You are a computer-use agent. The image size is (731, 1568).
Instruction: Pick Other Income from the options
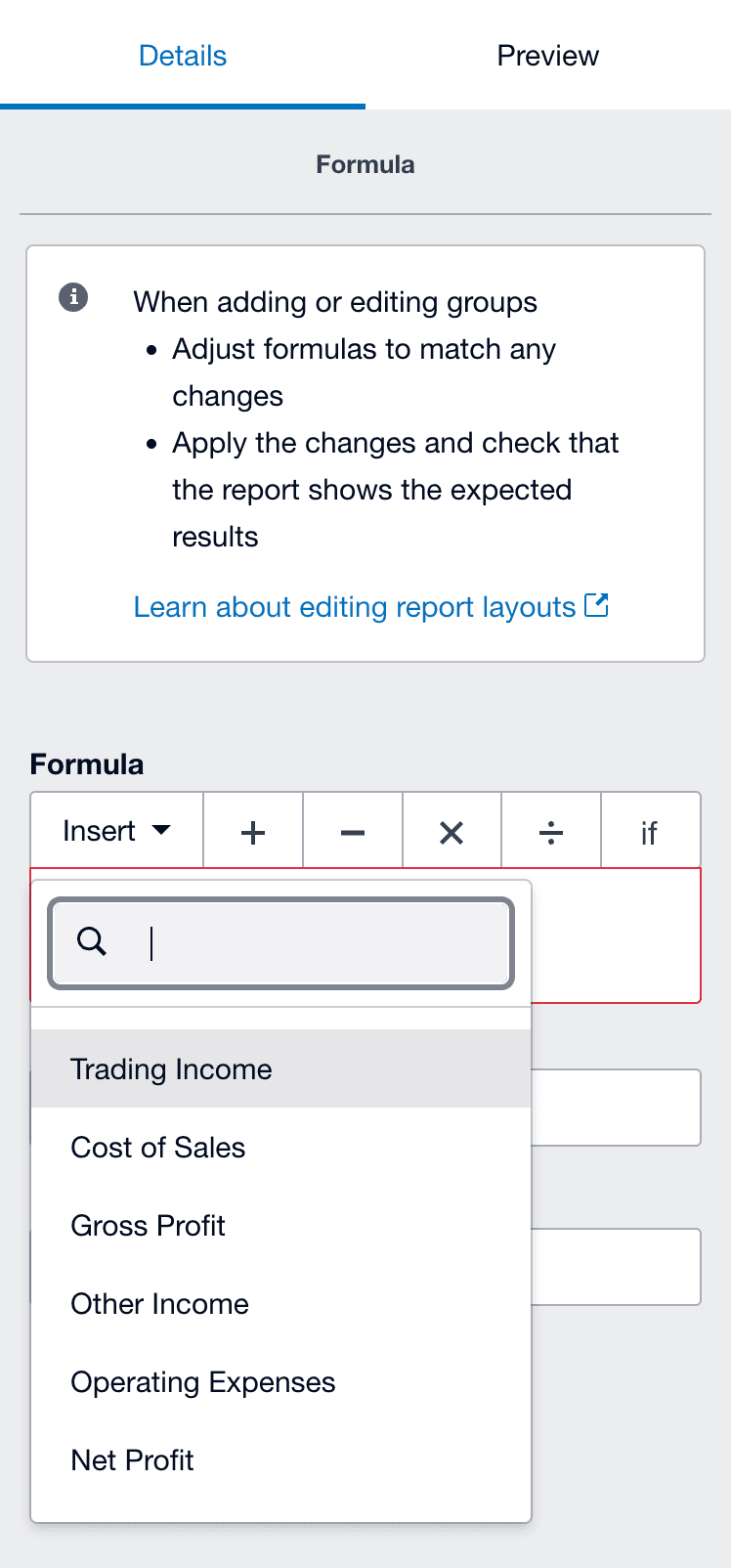click(159, 1303)
